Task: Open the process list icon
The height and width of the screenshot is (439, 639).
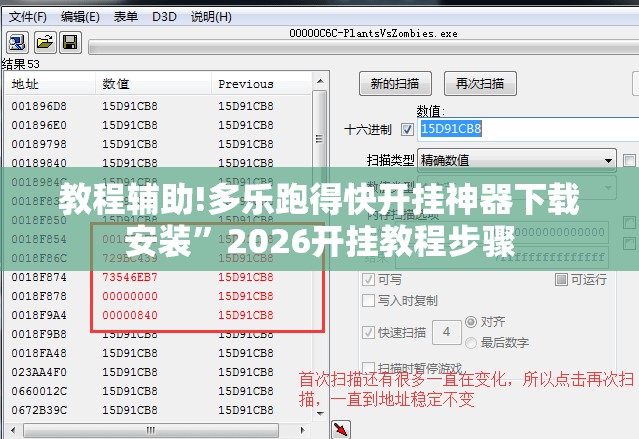Action: point(17,42)
